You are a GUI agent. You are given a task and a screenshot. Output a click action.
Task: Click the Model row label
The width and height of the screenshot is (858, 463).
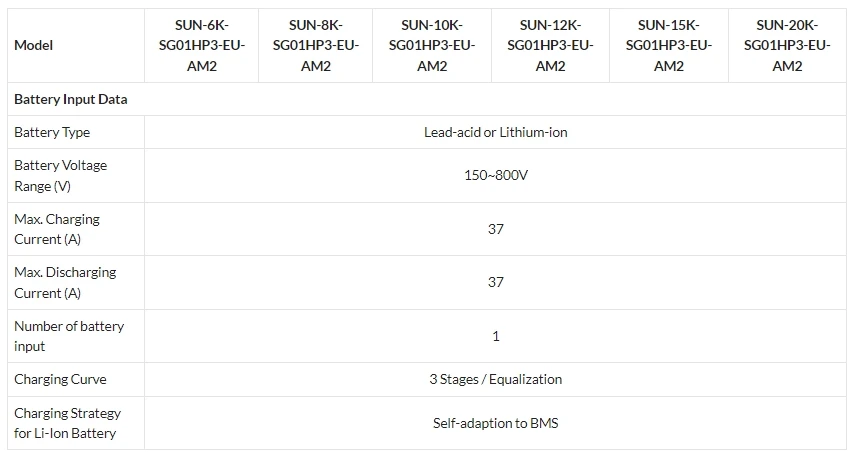(34, 45)
